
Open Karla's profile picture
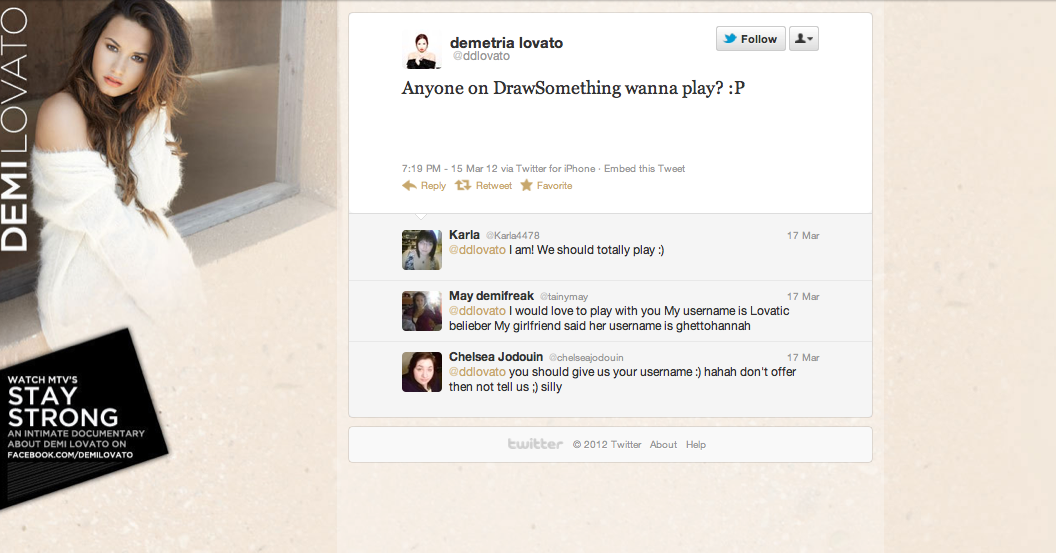422,250
